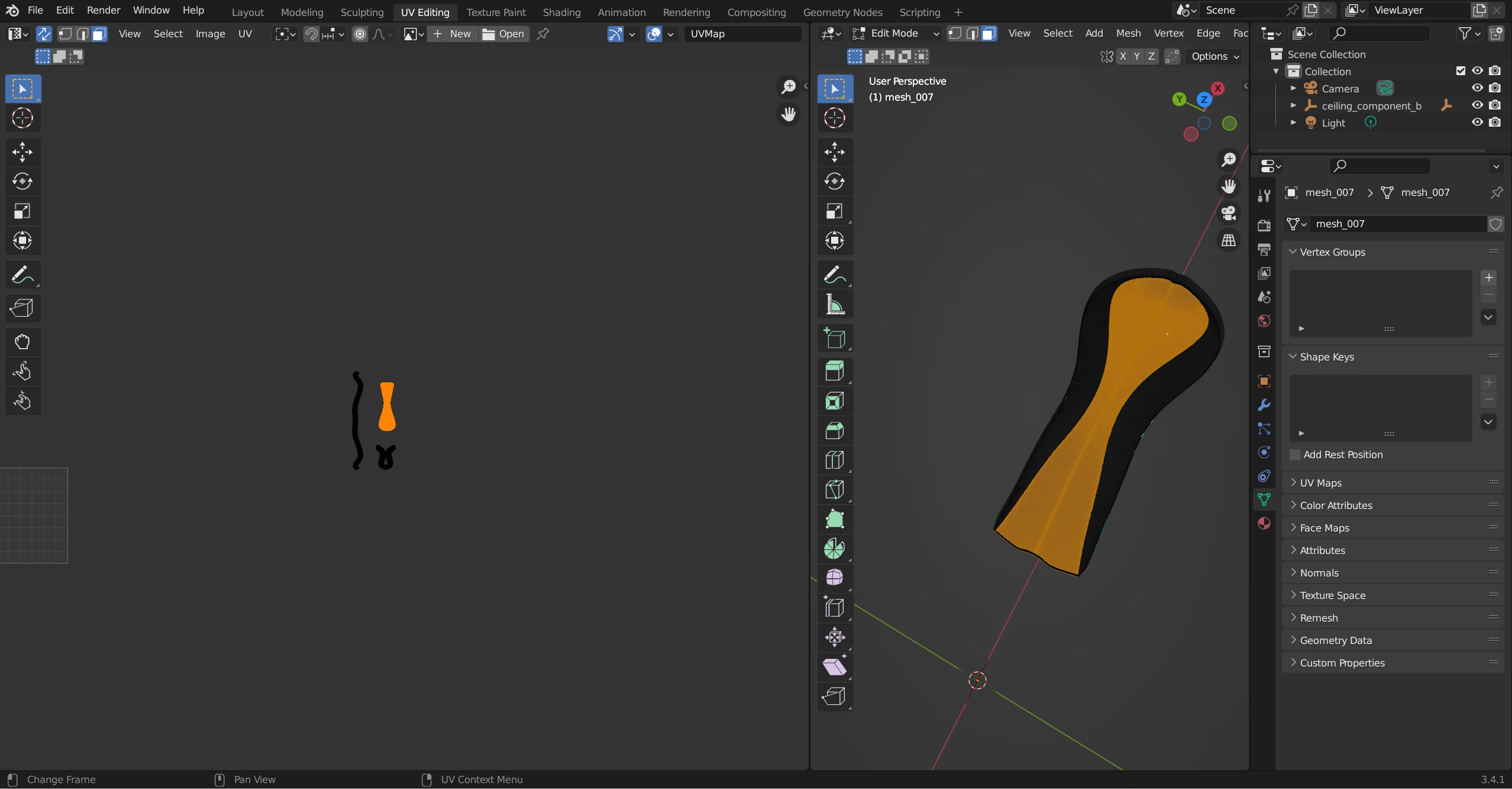Open the Mesh menu in 3D viewport

pyautogui.click(x=1127, y=34)
